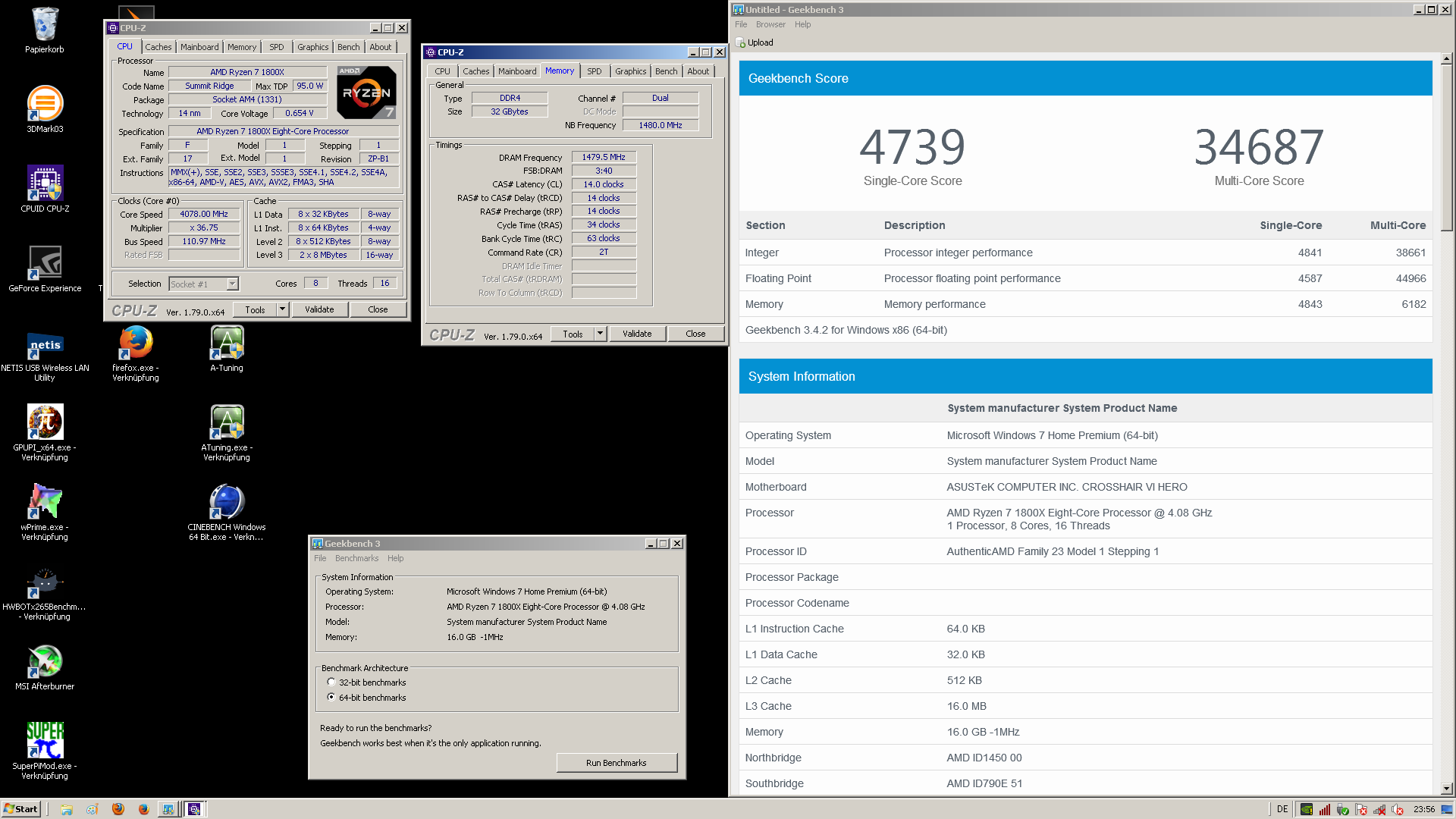
Task: Click the disconnected network tray icon
Action: click(1379, 809)
